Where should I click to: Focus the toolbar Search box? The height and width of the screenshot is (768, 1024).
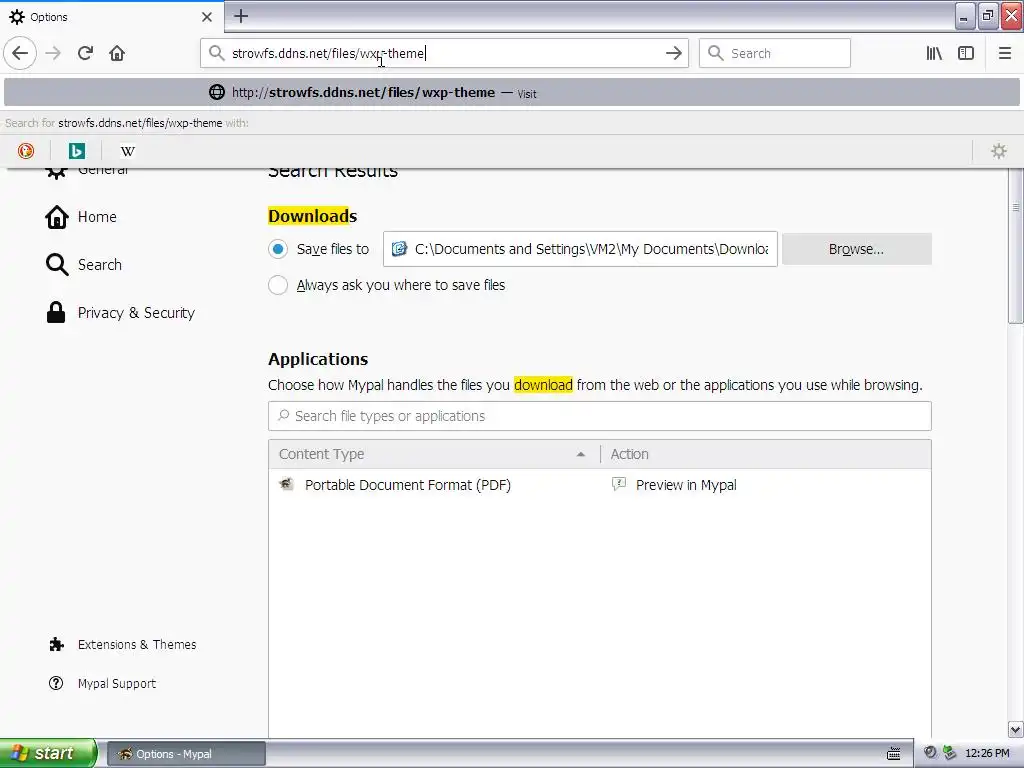(x=775, y=53)
